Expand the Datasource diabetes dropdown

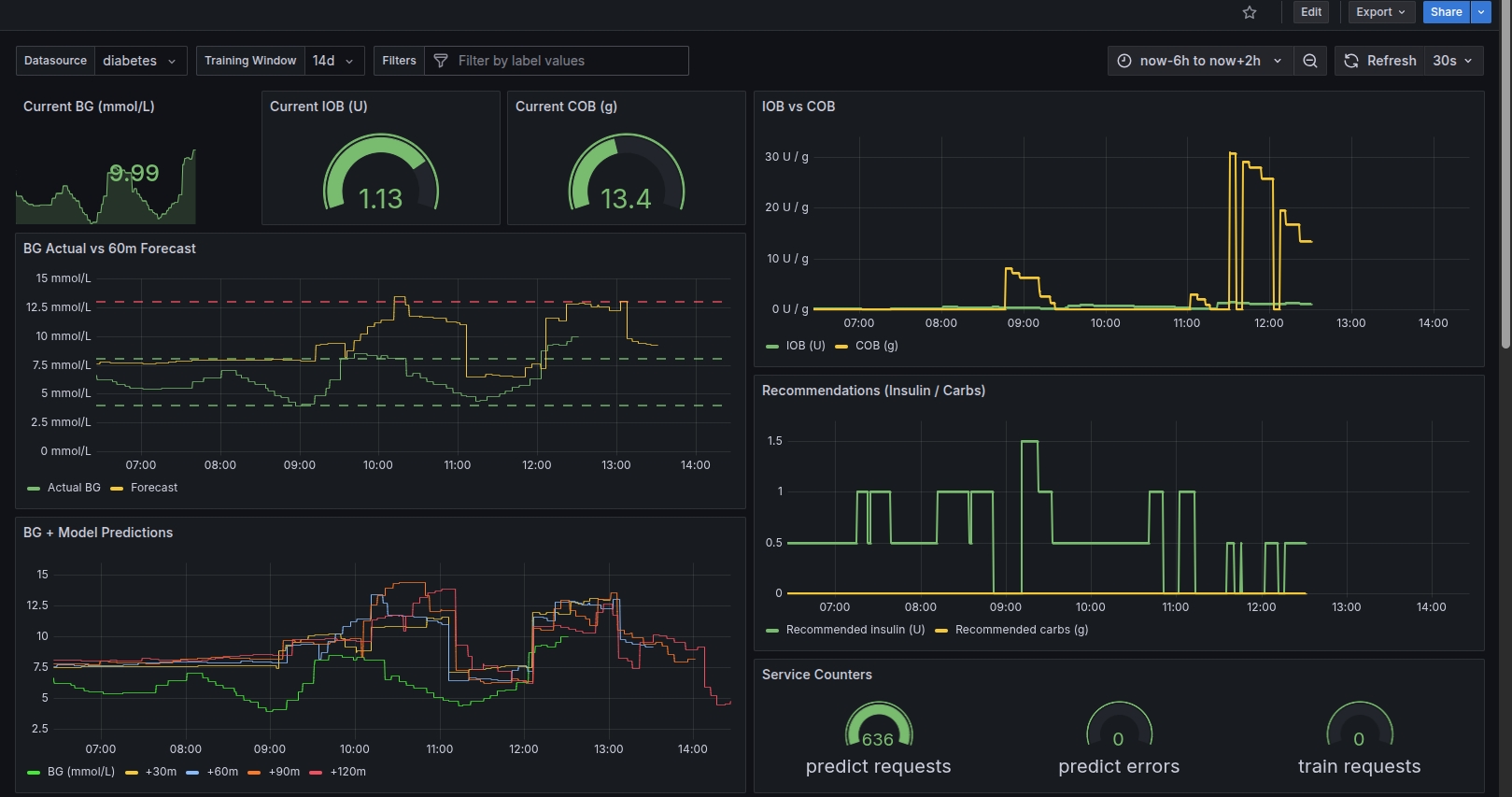tap(139, 61)
